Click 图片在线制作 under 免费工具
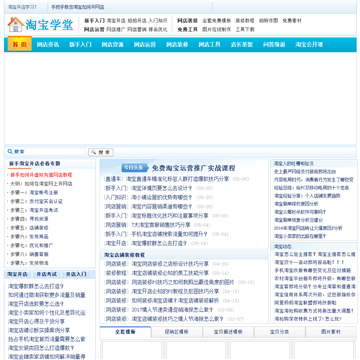 click(x=216, y=29)
